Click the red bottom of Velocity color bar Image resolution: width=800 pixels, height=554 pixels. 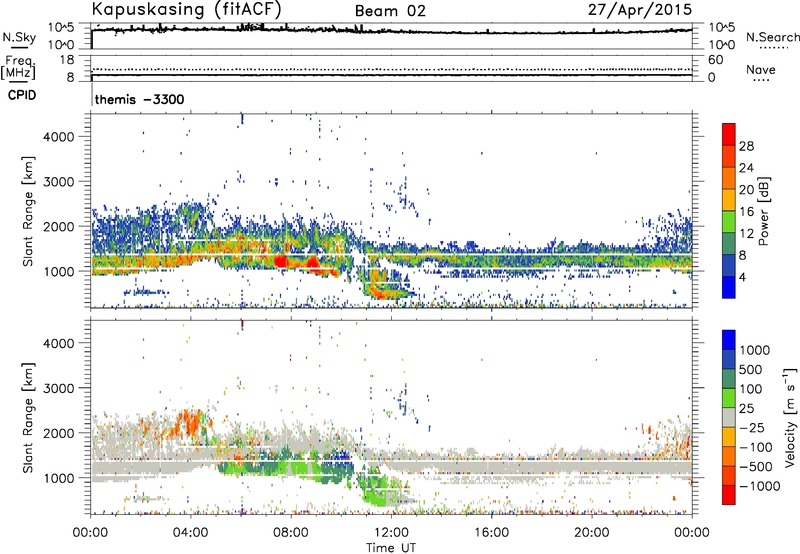pos(729,495)
